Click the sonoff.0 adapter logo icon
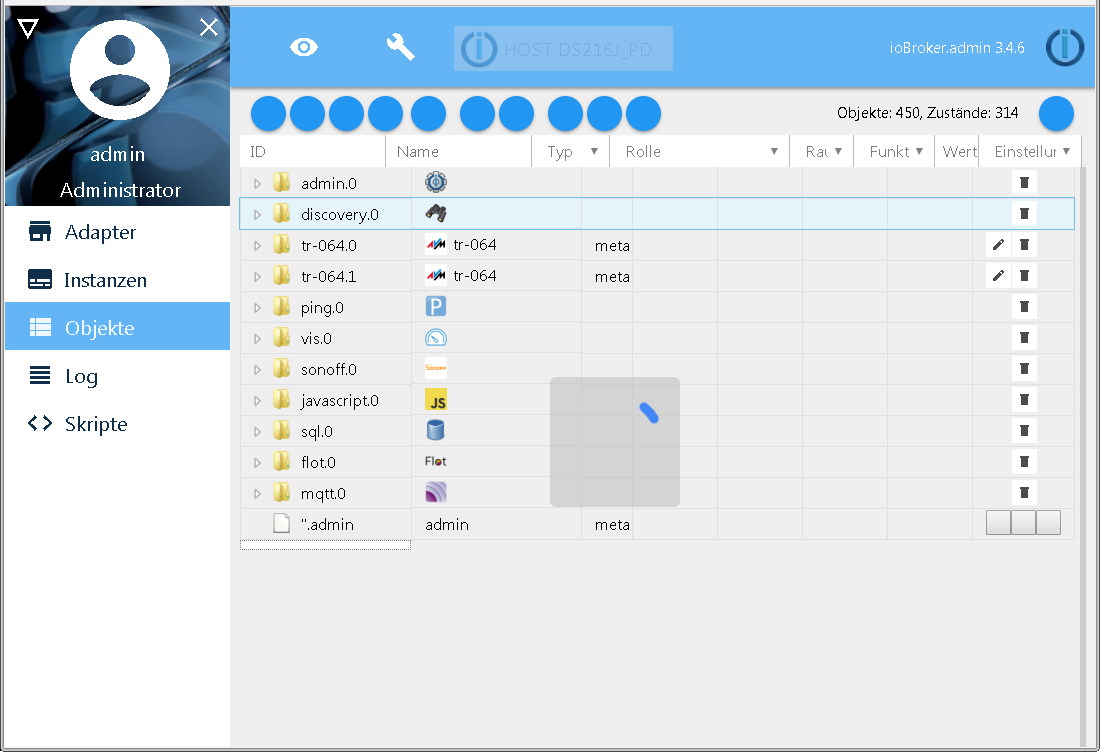Screen dimensions: 1100x752 (436, 368)
